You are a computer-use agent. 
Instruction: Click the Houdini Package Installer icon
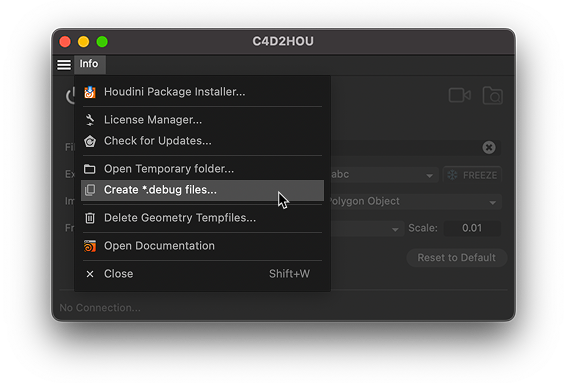(90, 92)
